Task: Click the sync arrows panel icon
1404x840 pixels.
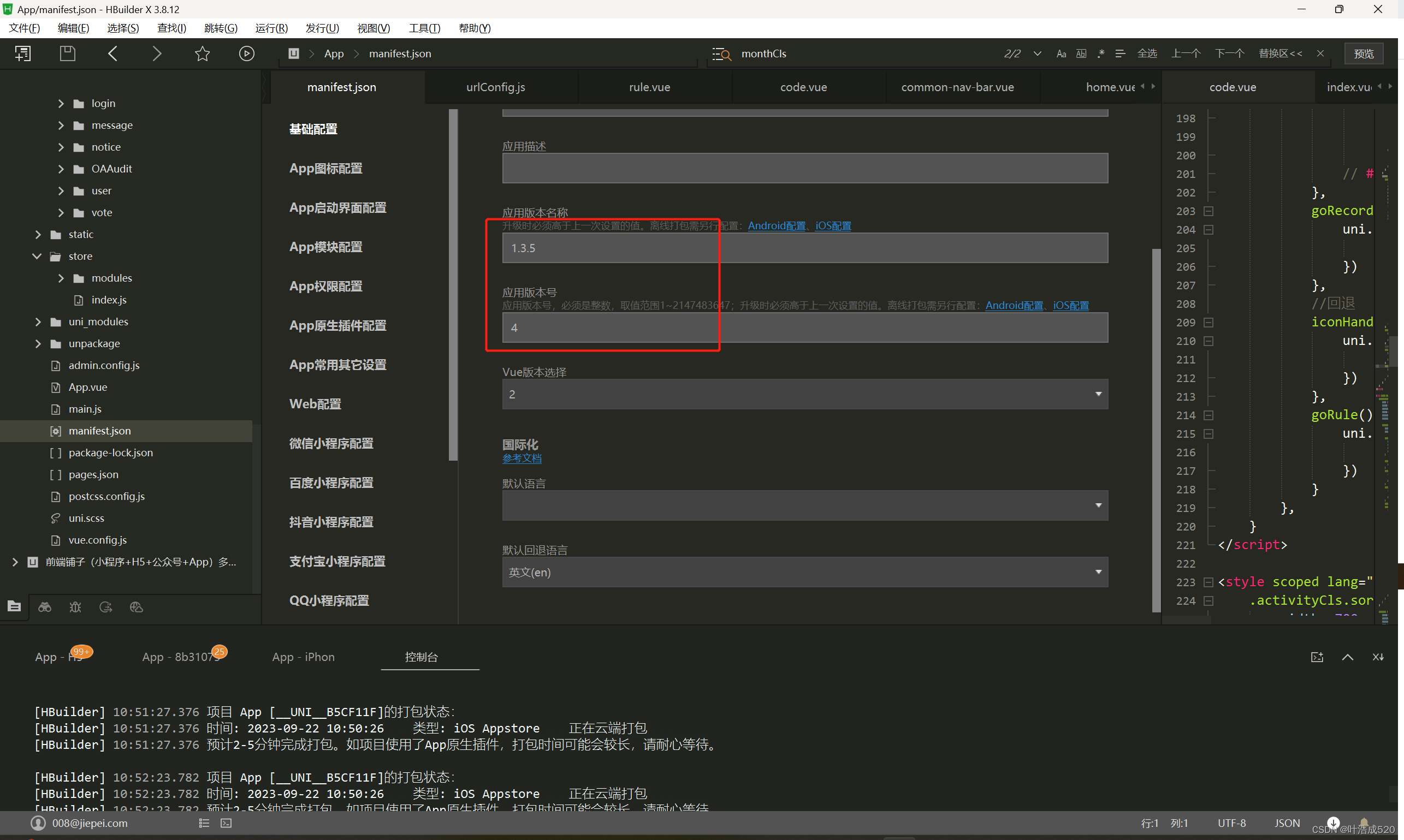Action: [106, 607]
